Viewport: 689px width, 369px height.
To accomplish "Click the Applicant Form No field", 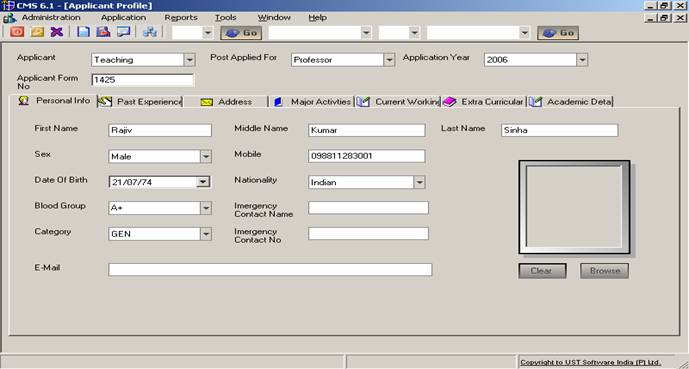I will tap(143, 80).
